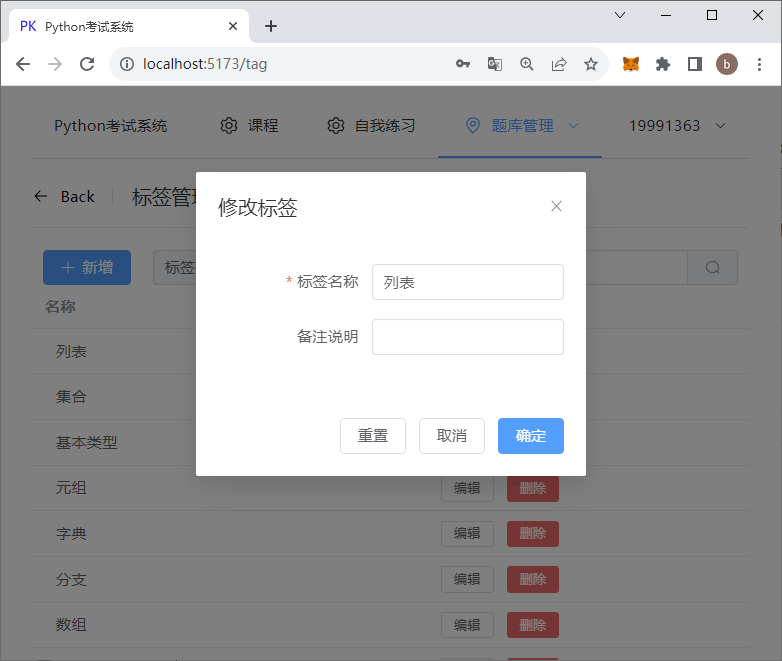Focus the 备注说明 input field
Screen dimensions: 782x661
[468, 337]
